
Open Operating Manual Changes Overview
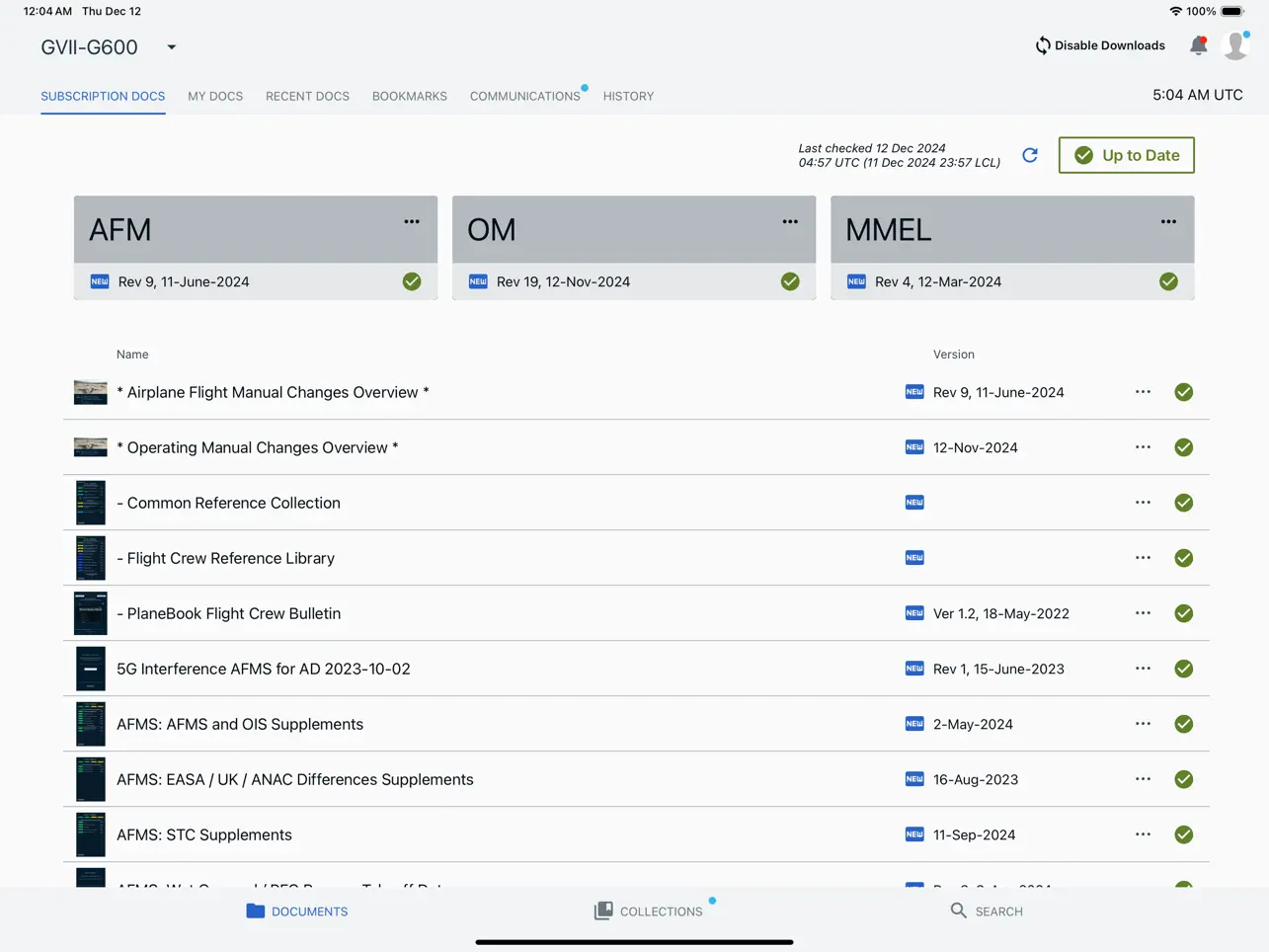click(x=258, y=447)
